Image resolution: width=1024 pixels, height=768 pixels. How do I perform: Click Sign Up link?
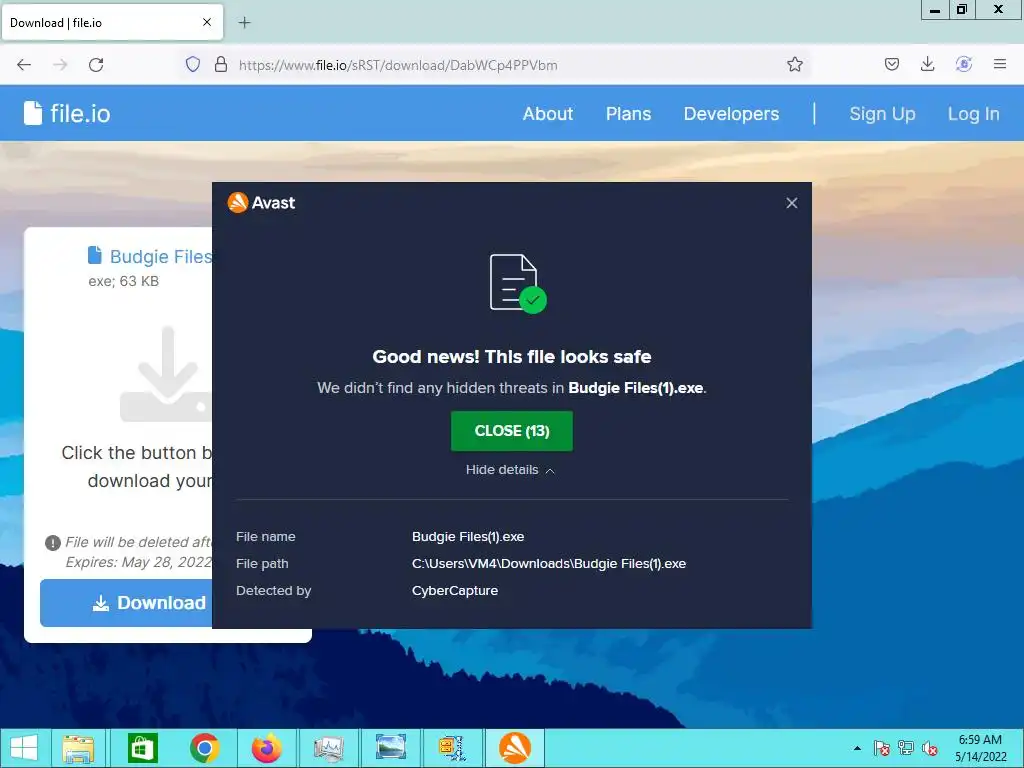[x=882, y=114]
